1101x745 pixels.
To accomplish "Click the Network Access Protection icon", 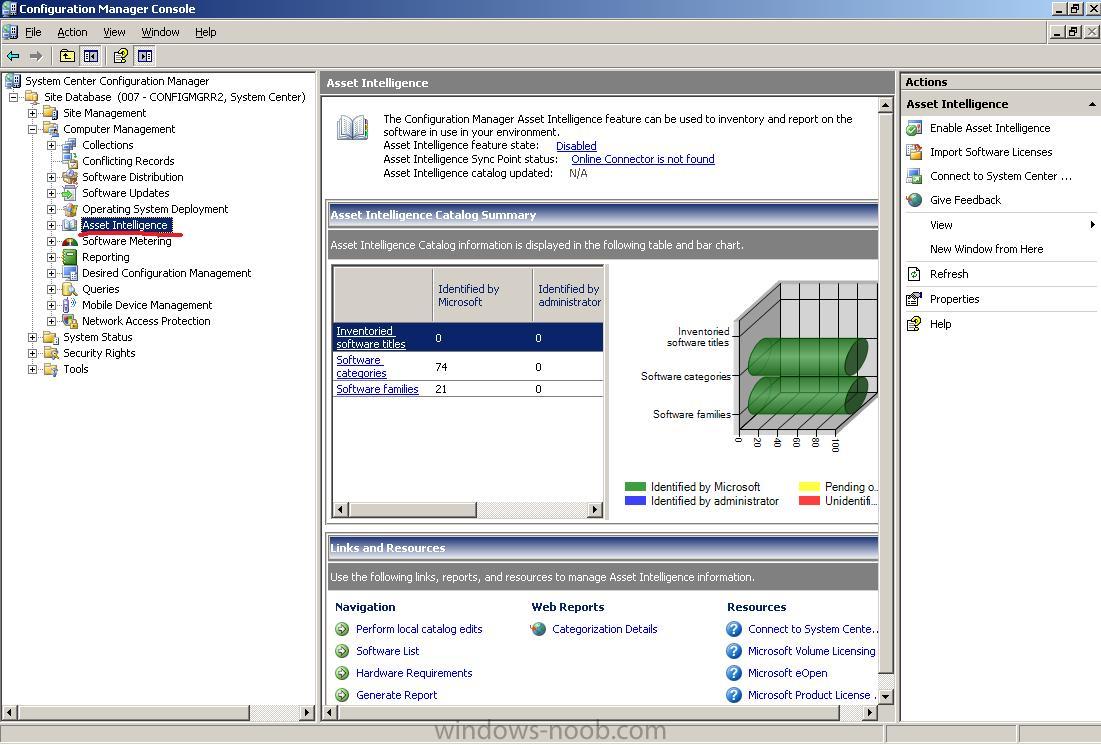I will point(70,322).
